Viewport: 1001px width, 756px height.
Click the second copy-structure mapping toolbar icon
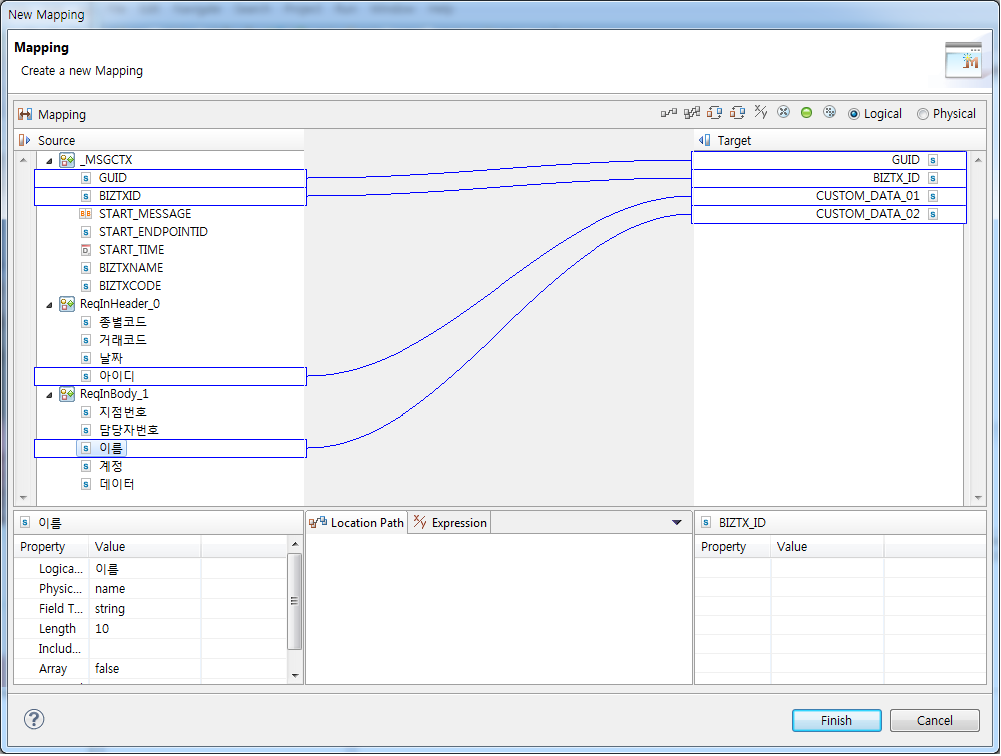point(738,113)
